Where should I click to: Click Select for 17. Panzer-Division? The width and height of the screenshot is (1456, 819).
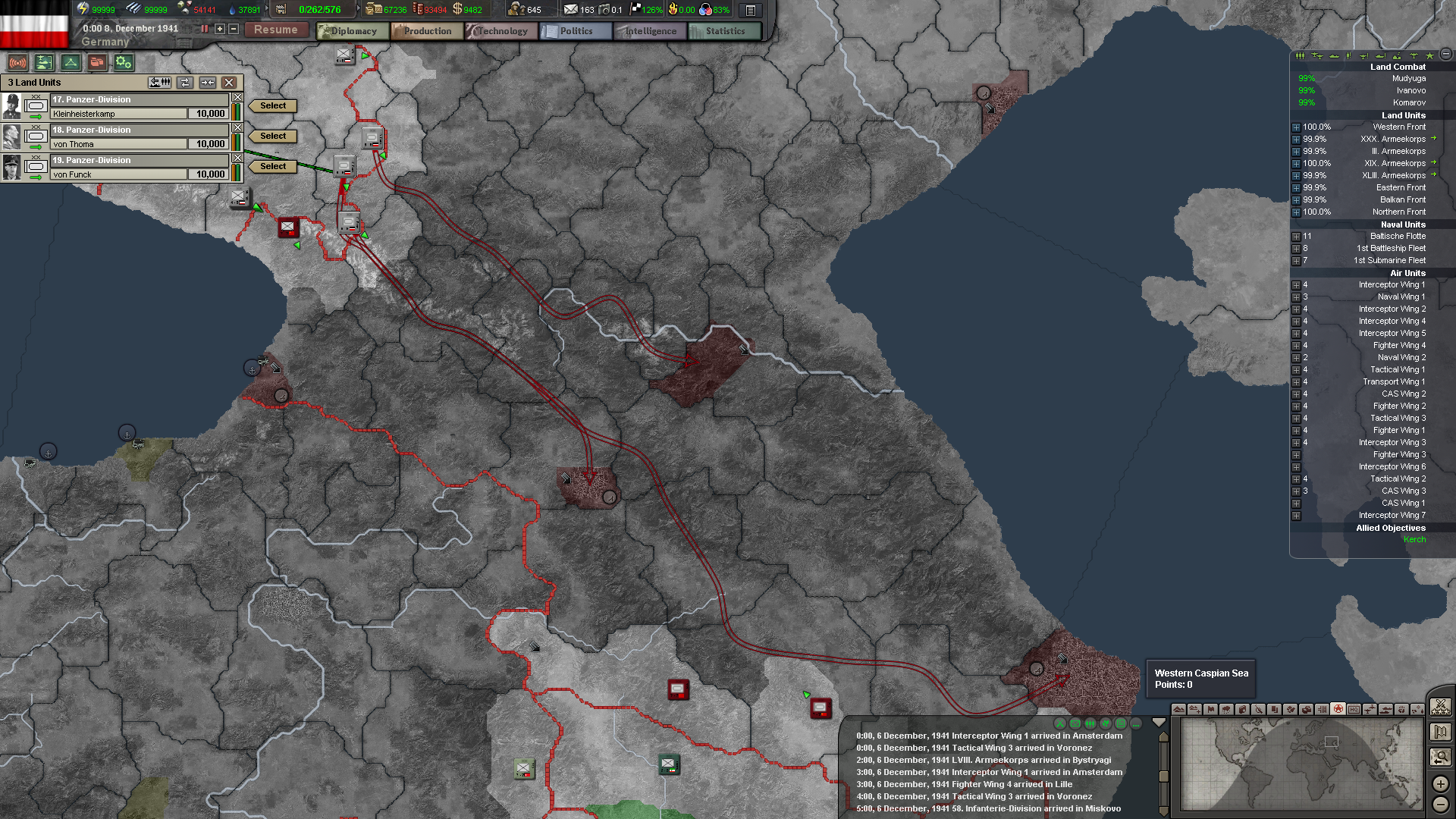[273, 106]
